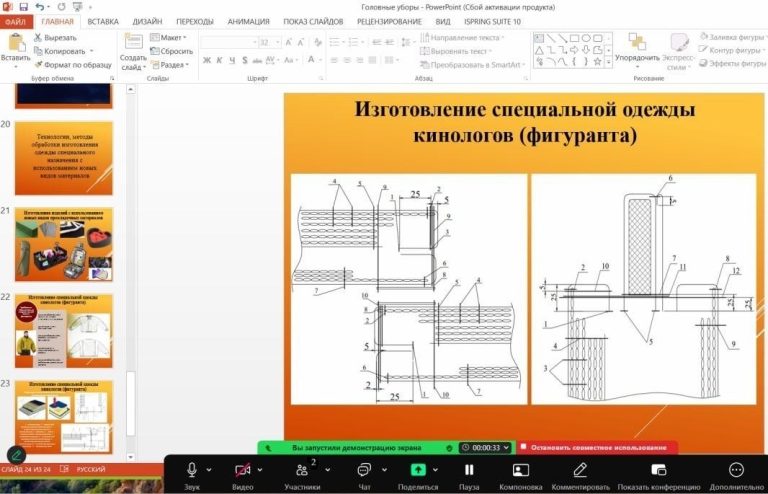Click Остановить совместное использование
768x494 pixels.
[x=599, y=447]
